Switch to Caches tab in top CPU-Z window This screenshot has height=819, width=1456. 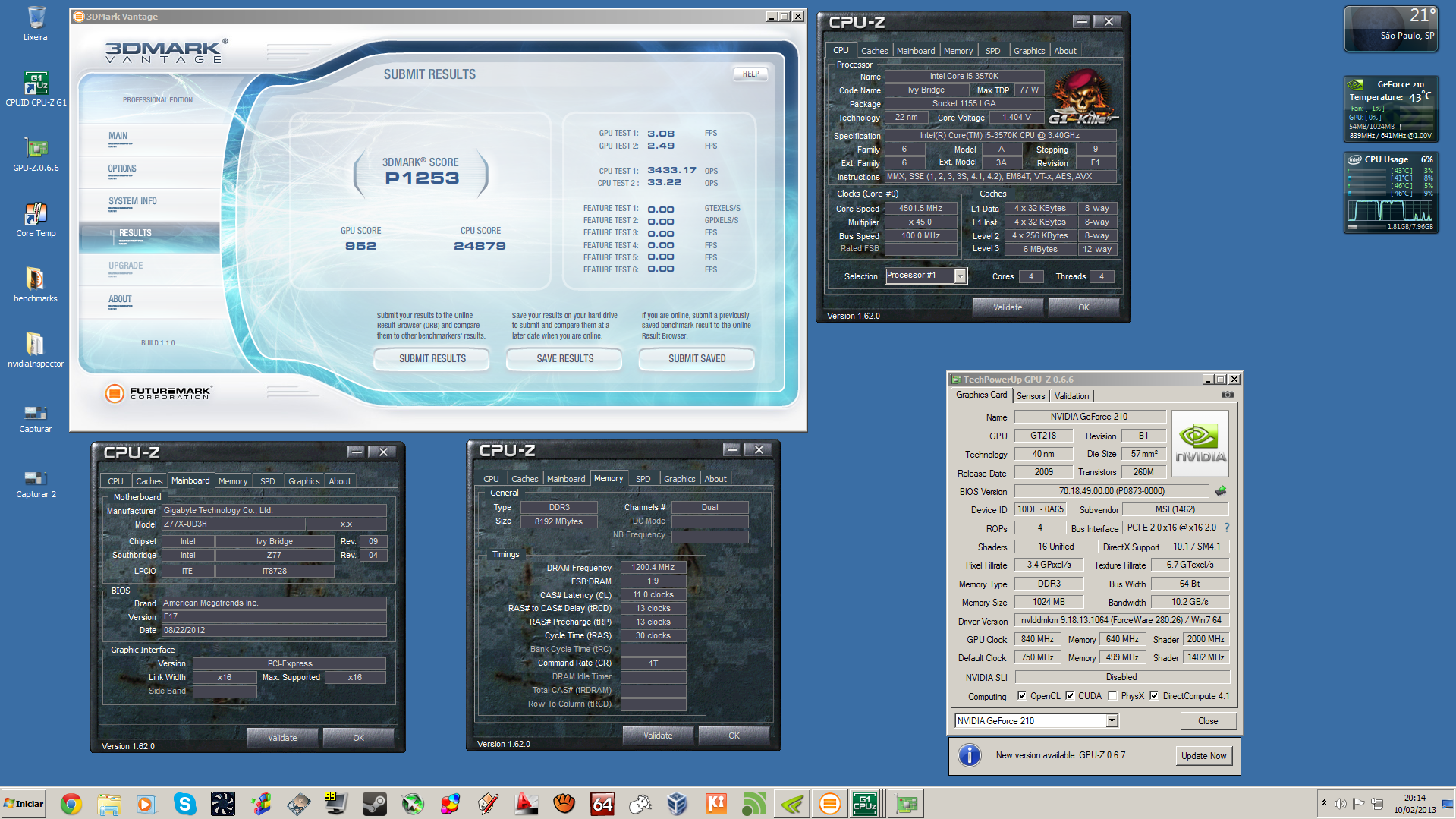(874, 51)
